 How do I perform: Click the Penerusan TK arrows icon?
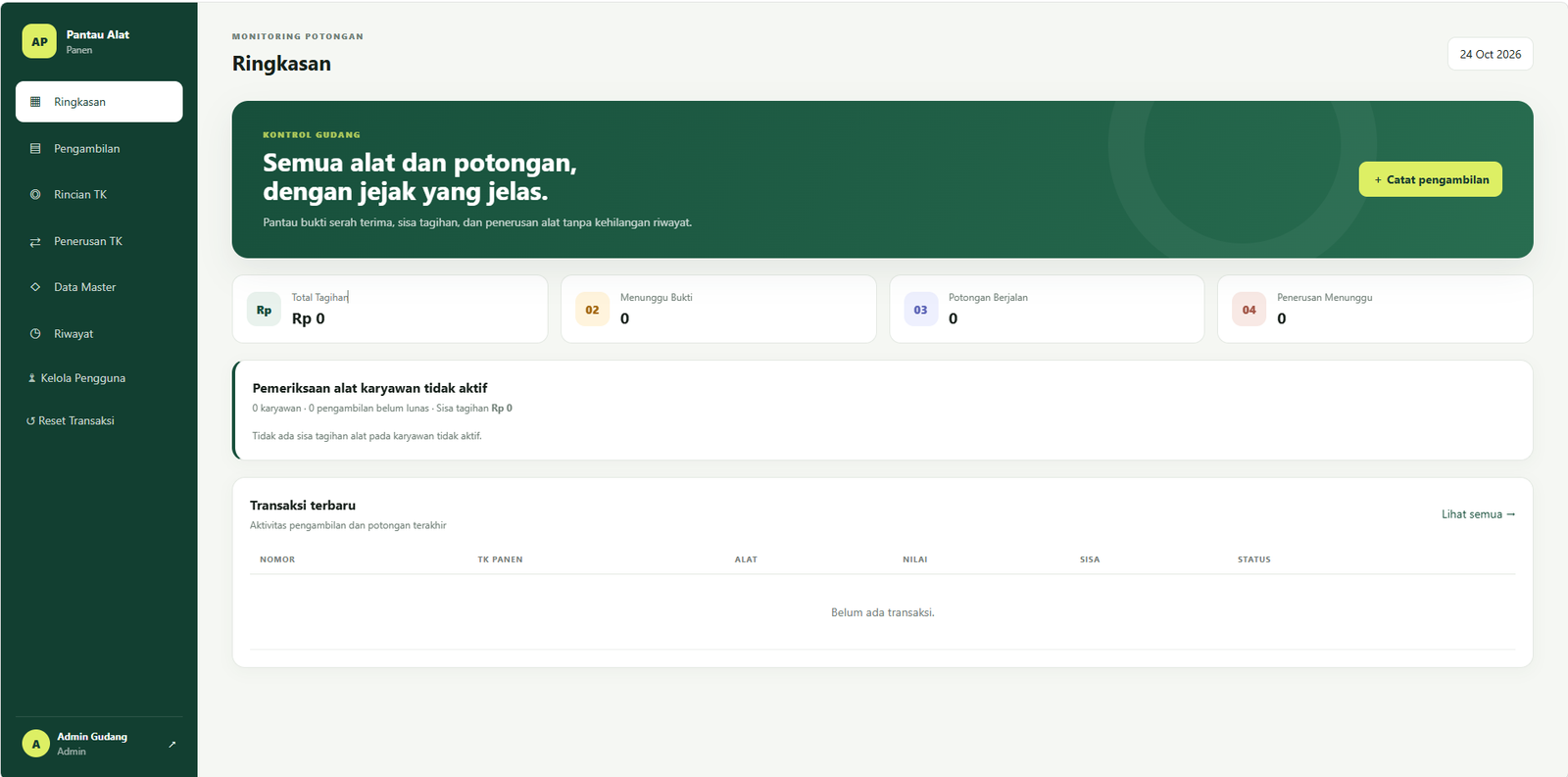click(x=35, y=242)
